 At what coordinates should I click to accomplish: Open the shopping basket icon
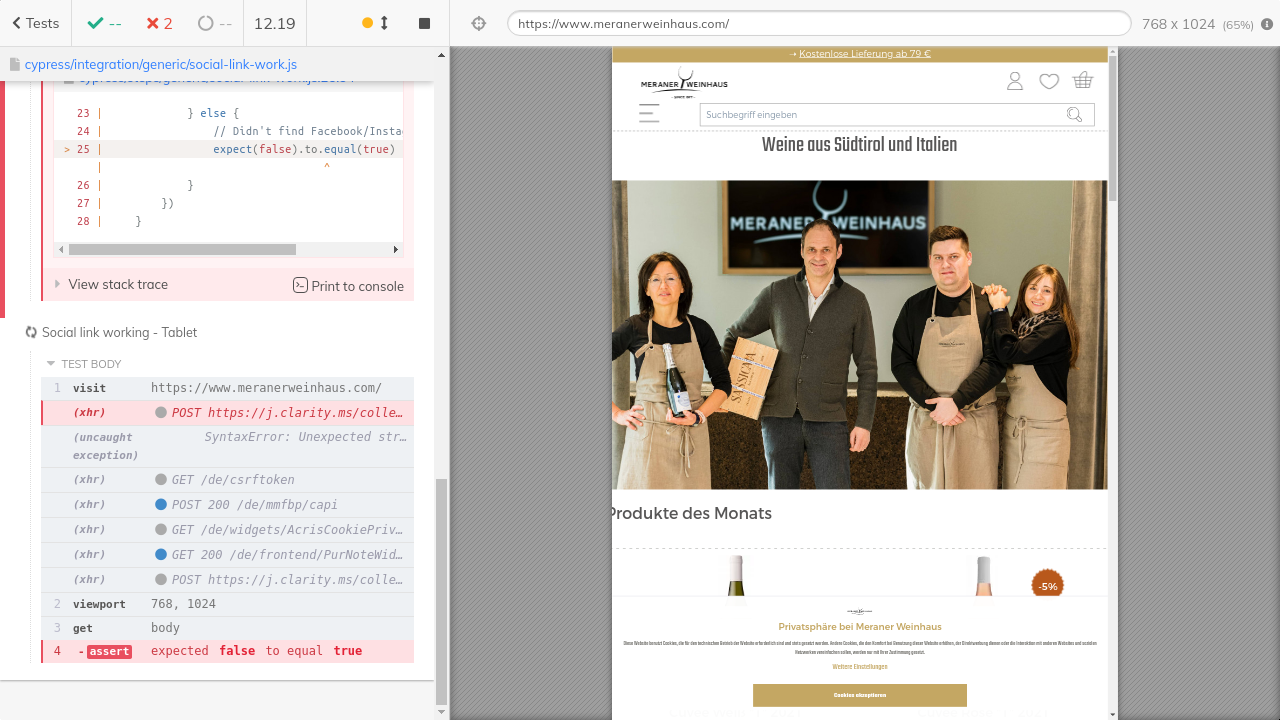(x=1082, y=81)
